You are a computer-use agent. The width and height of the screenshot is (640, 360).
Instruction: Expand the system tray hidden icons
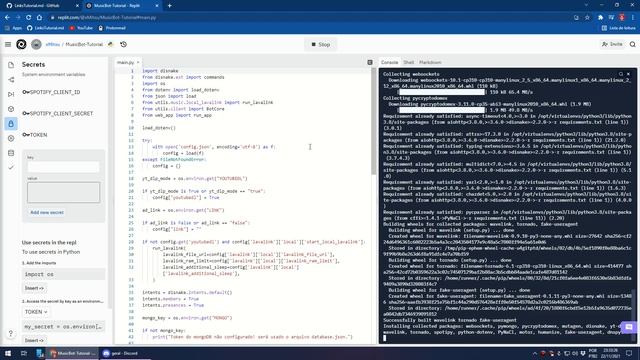535,353
